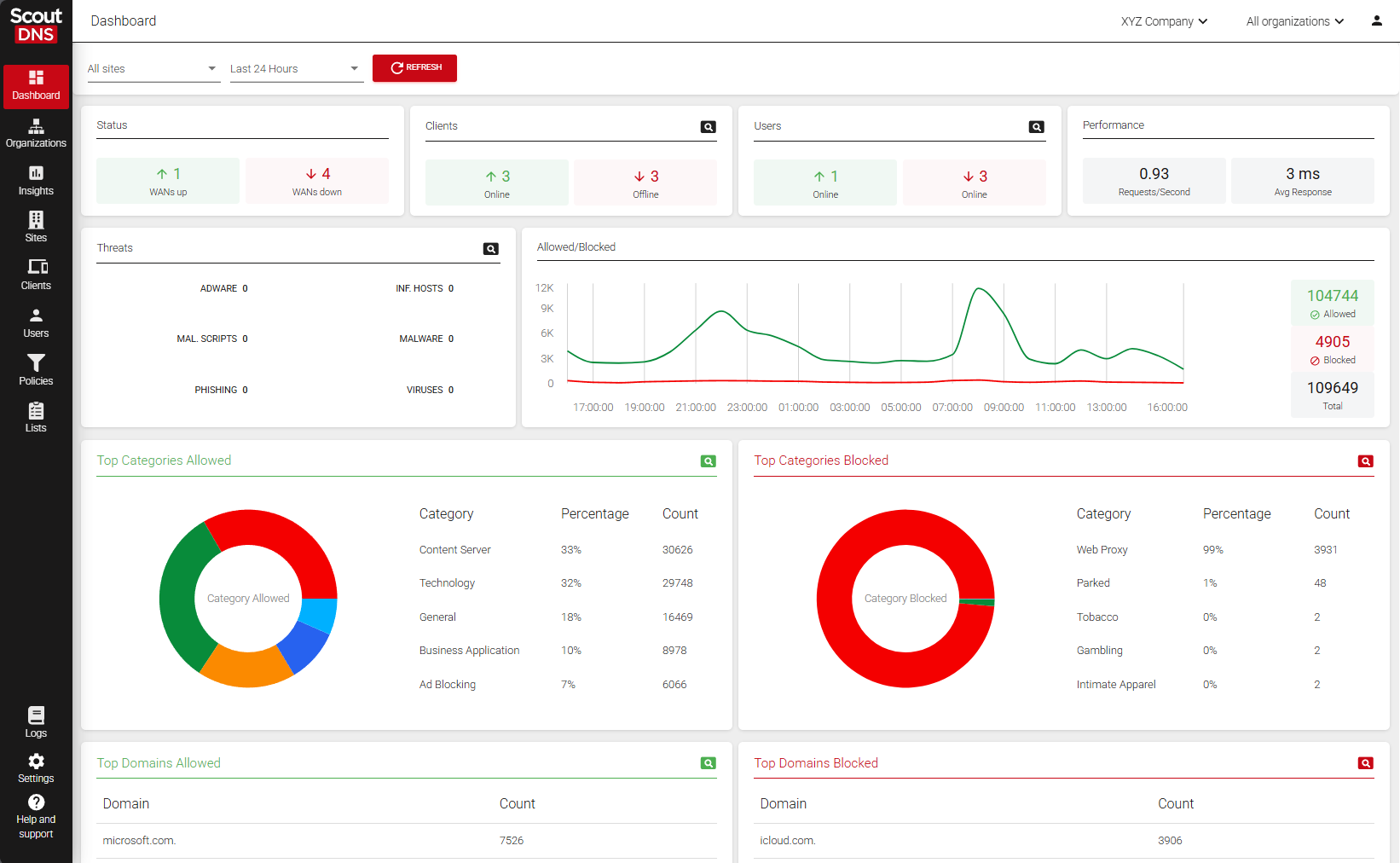Viewport: 1400px width, 863px height.
Task: Open Clients panel details magnifier icon
Action: [709, 127]
